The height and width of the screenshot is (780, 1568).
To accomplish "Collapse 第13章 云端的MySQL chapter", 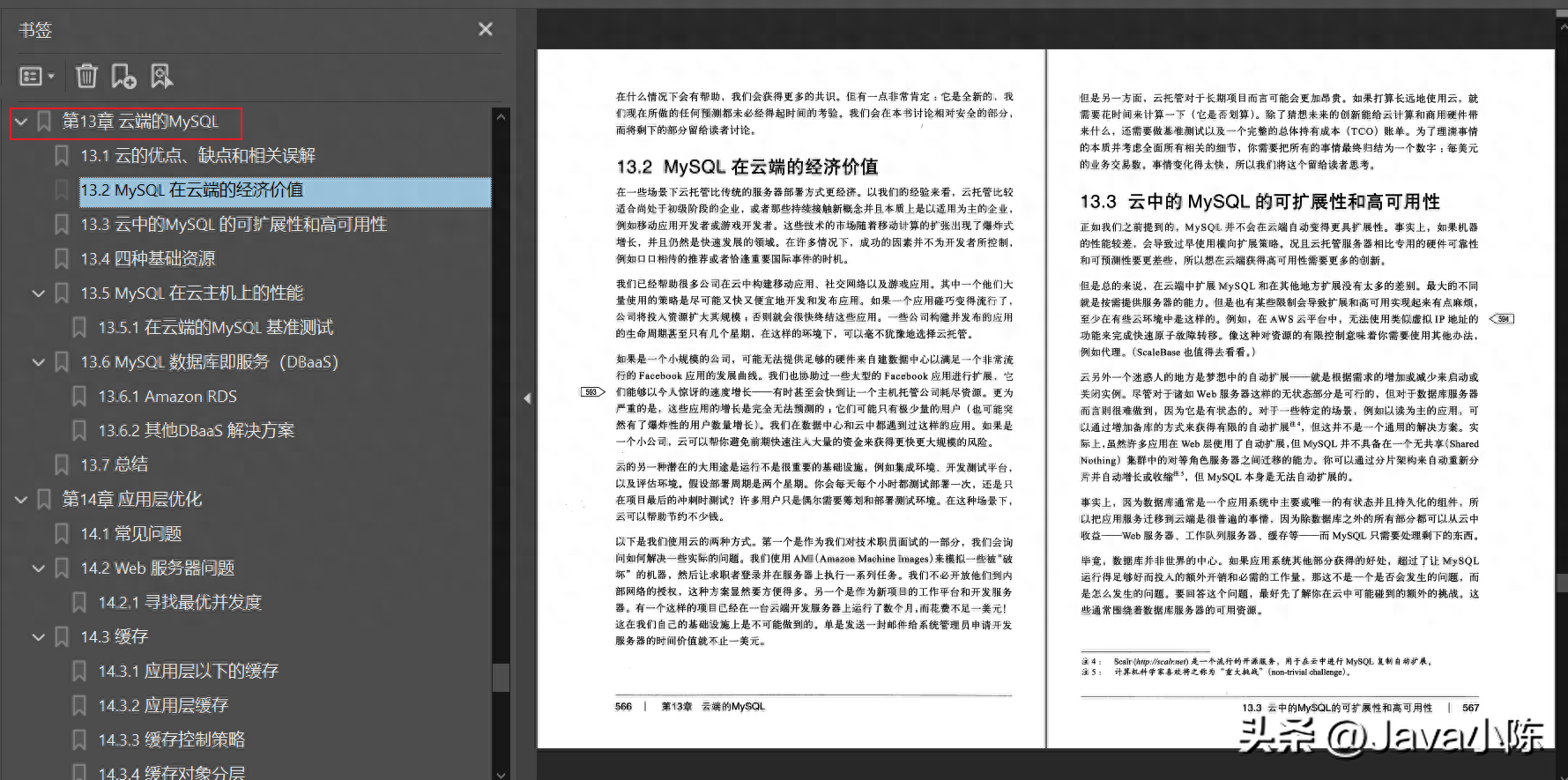I will point(21,122).
